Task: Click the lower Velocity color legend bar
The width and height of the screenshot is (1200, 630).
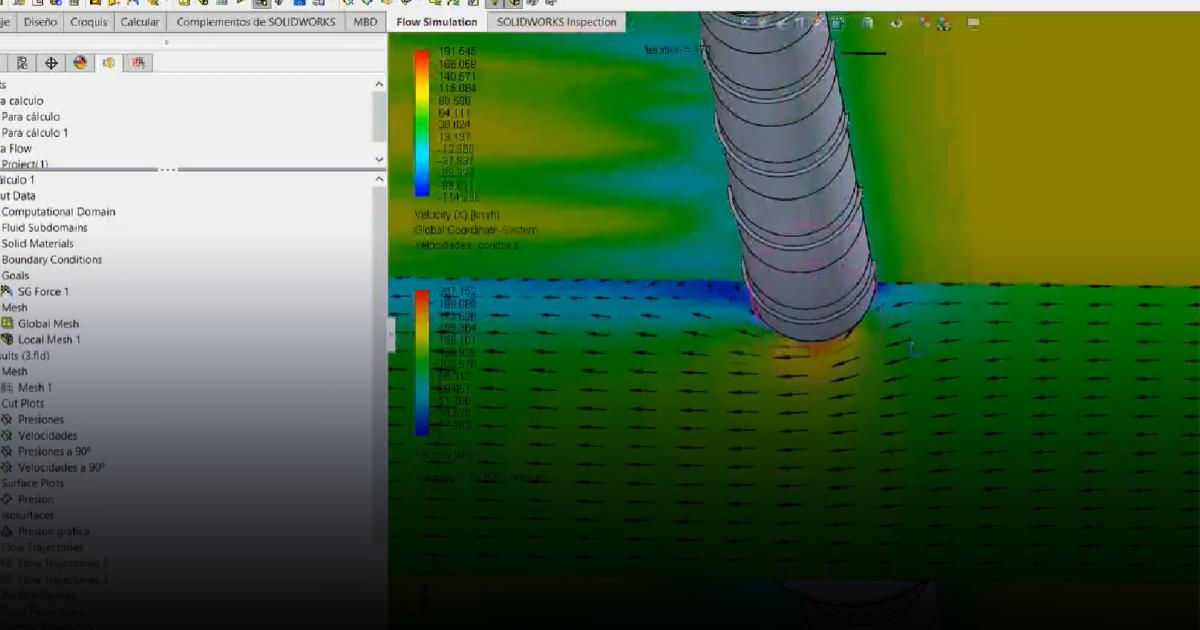Action: pos(422,362)
